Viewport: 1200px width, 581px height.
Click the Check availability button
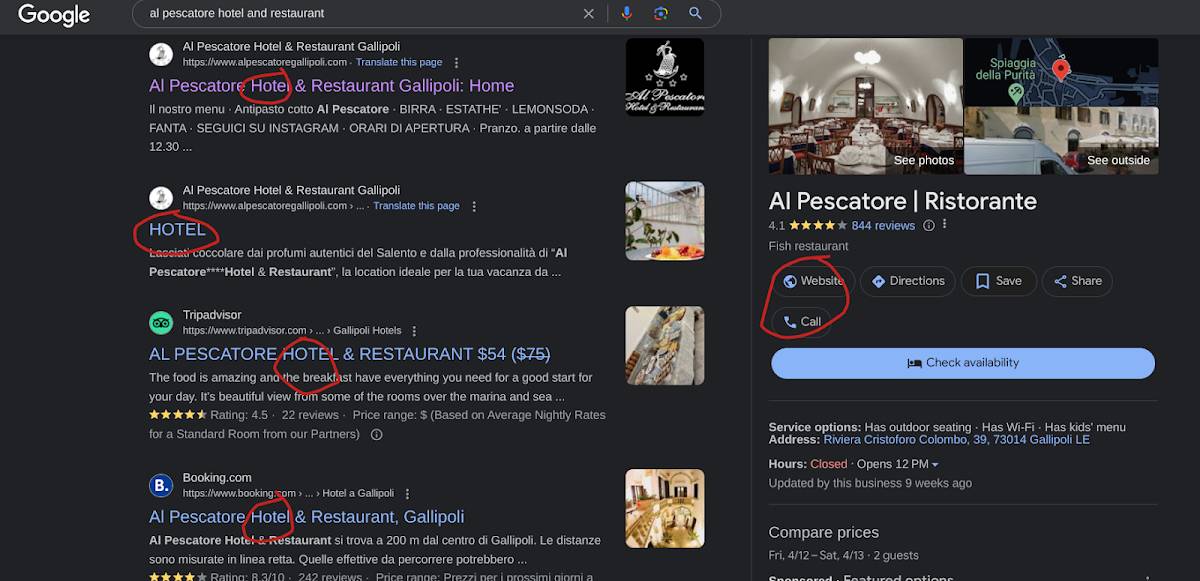coord(963,363)
